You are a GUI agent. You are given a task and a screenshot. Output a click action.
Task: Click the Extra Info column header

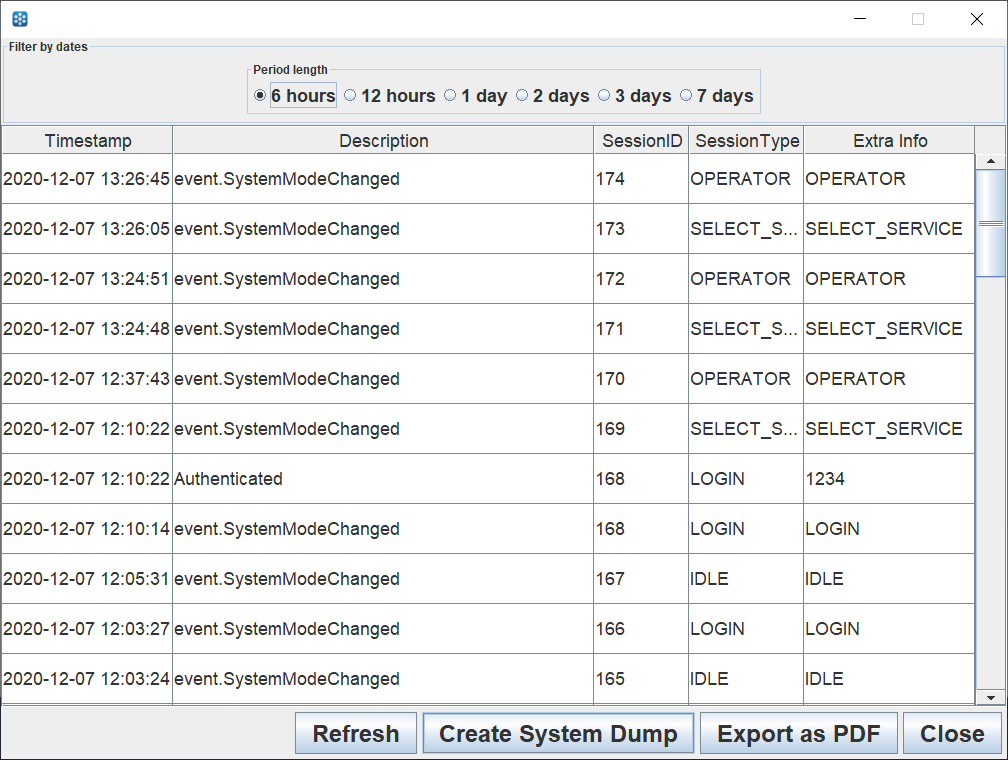pyautogui.click(x=890, y=141)
